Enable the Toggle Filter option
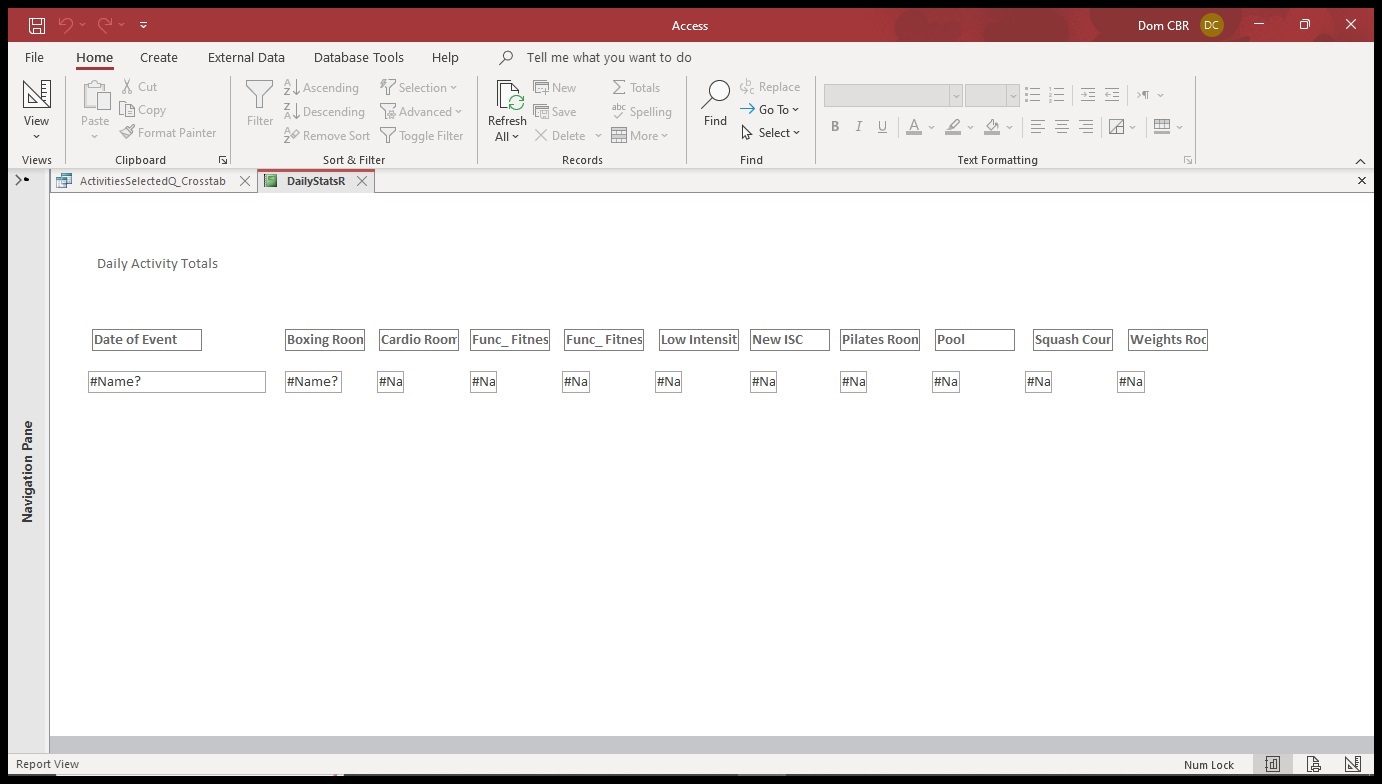Image resolution: width=1382 pixels, height=784 pixels. pyautogui.click(x=422, y=135)
